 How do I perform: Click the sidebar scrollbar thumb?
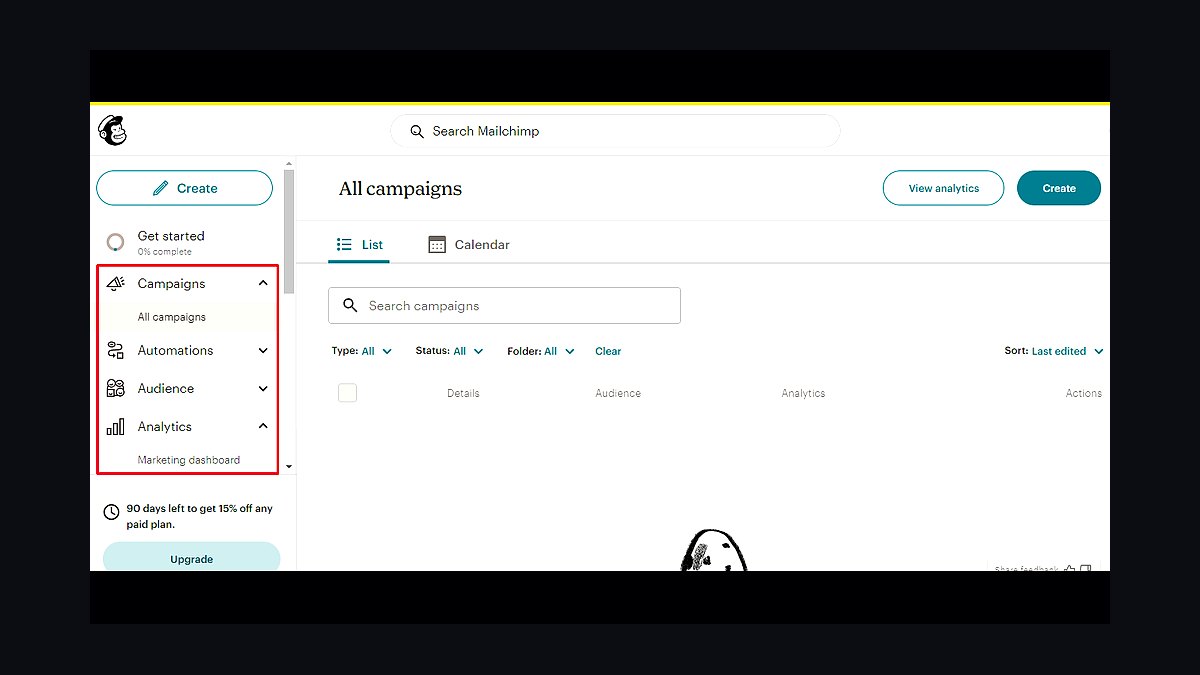tap(289, 231)
